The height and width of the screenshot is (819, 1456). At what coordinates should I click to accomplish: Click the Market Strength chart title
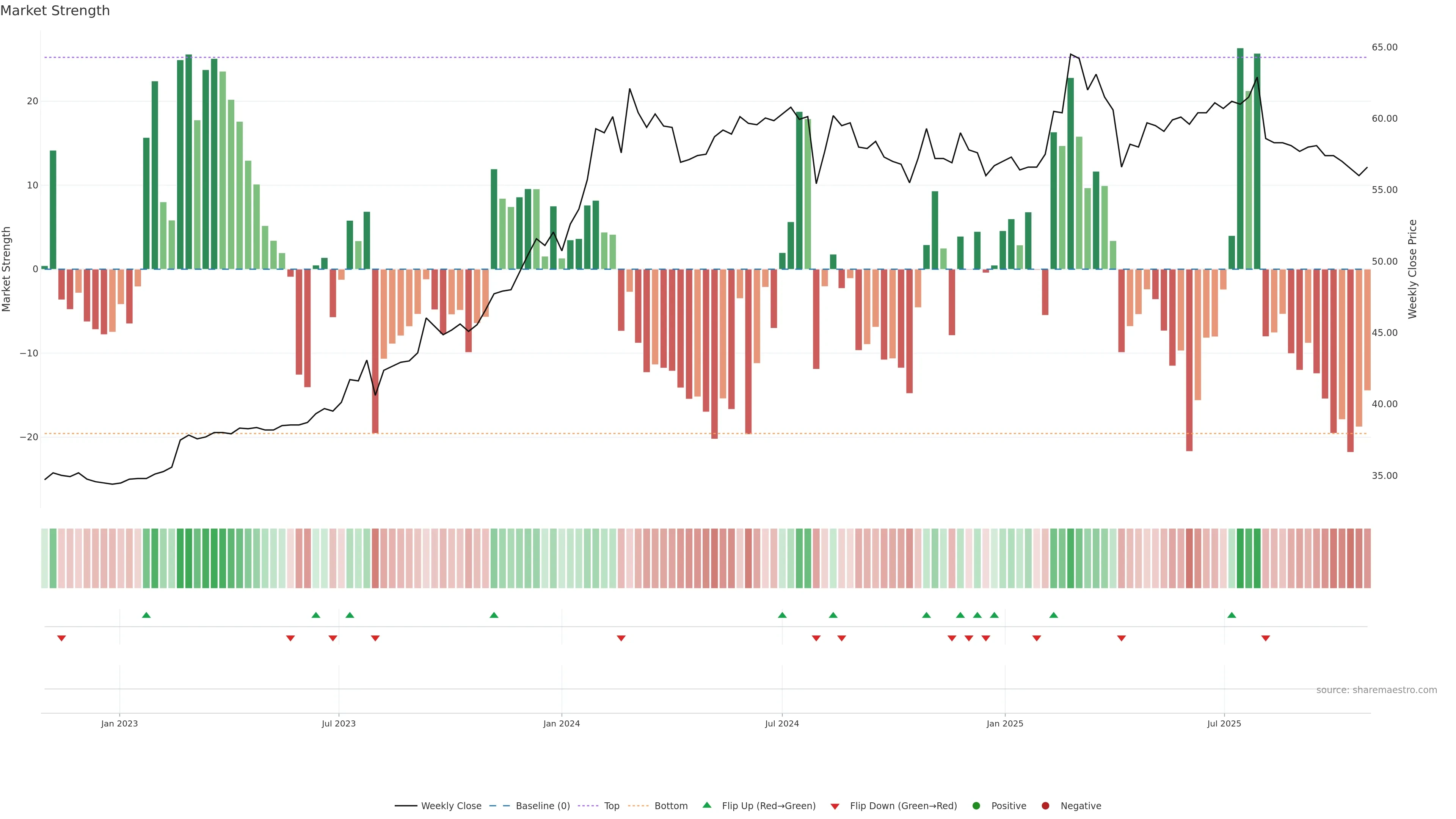[x=55, y=11]
